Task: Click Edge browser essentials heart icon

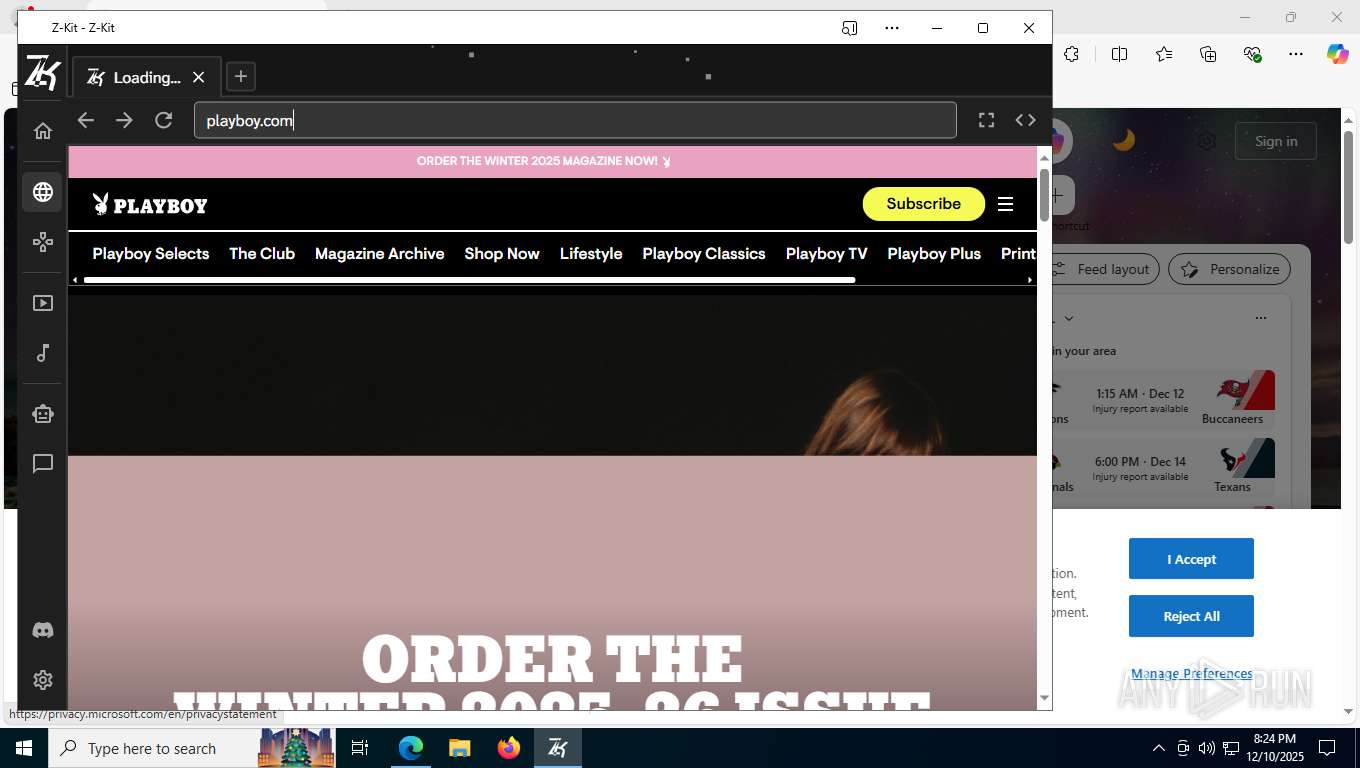Action: tap(1252, 54)
